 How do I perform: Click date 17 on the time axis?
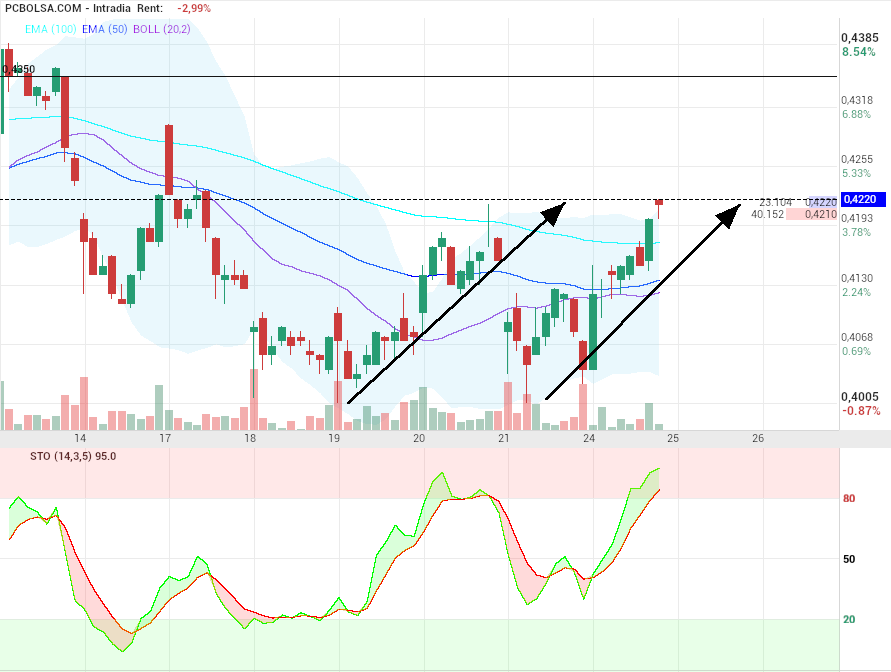(165, 438)
